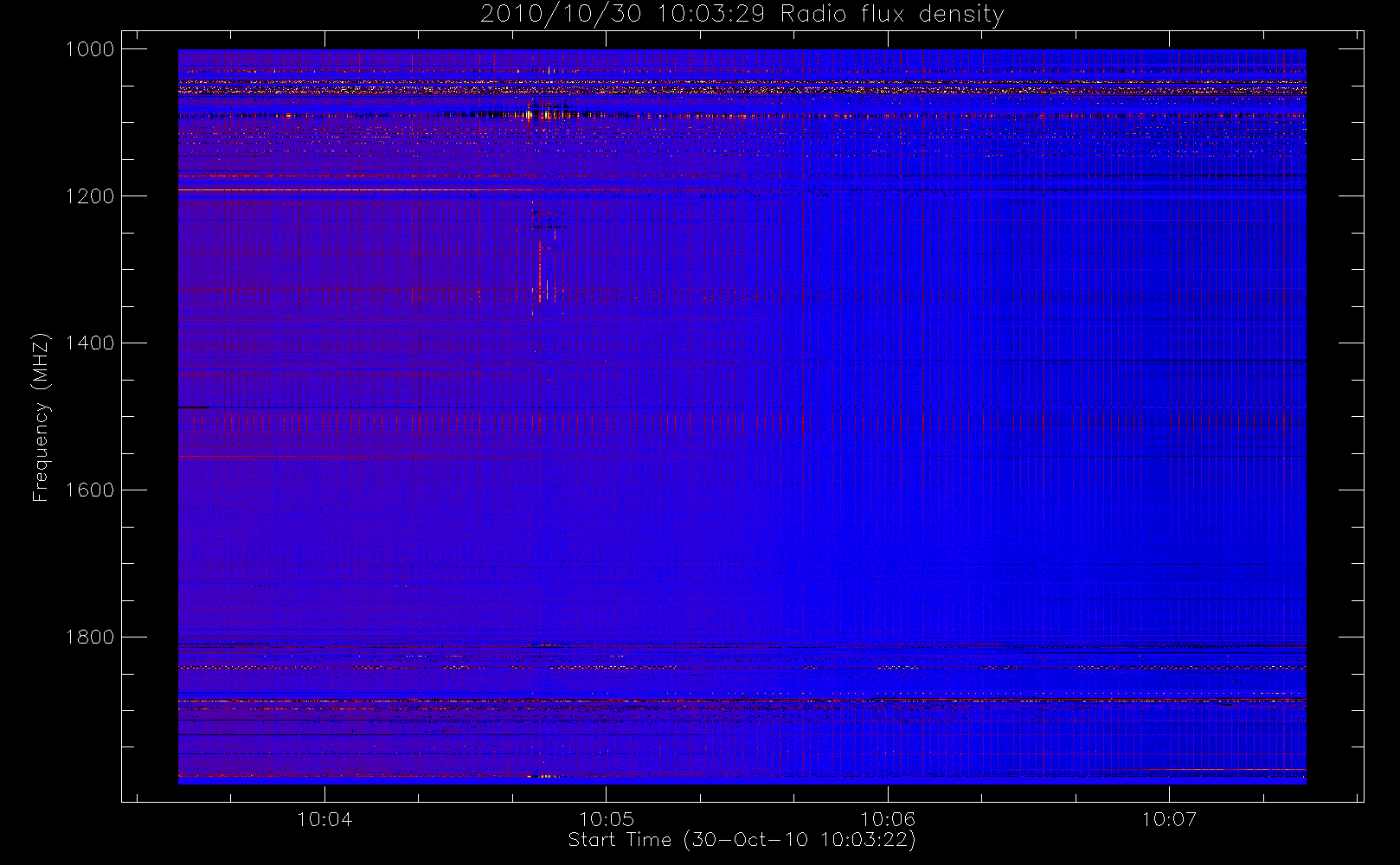The image size is (1400, 865).
Task: Select the 1600 frequency tick label
Action: click(90, 490)
